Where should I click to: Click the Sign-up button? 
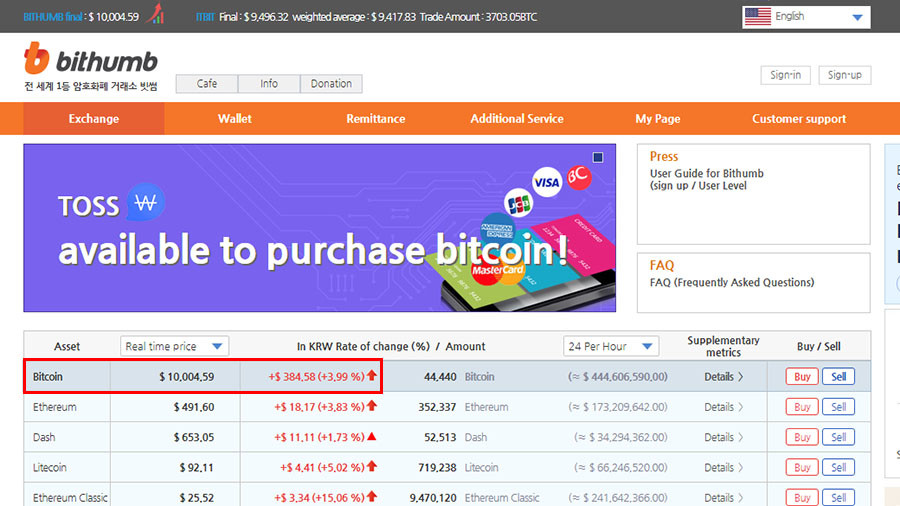point(844,75)
